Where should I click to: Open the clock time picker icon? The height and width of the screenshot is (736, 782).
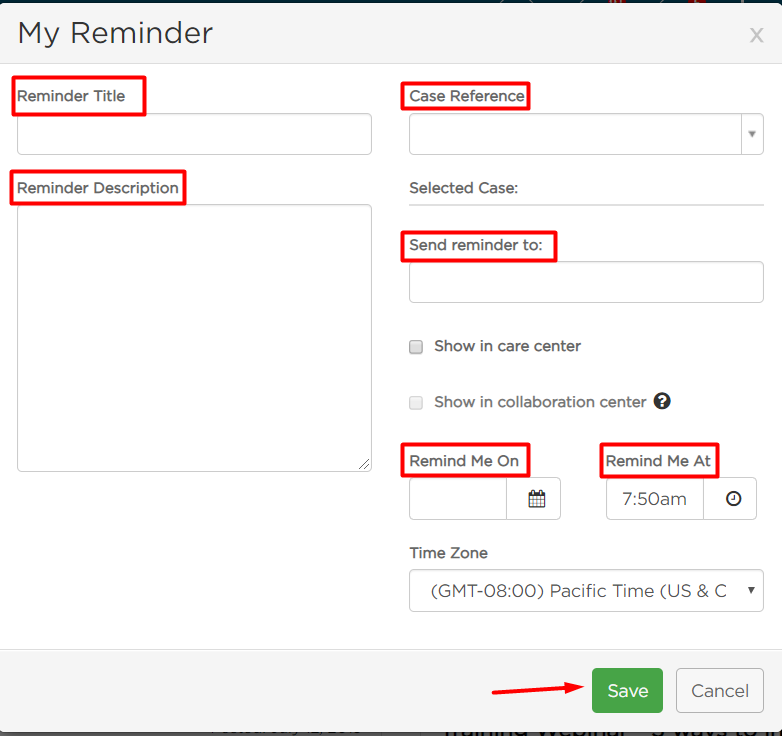coord(733,499)
